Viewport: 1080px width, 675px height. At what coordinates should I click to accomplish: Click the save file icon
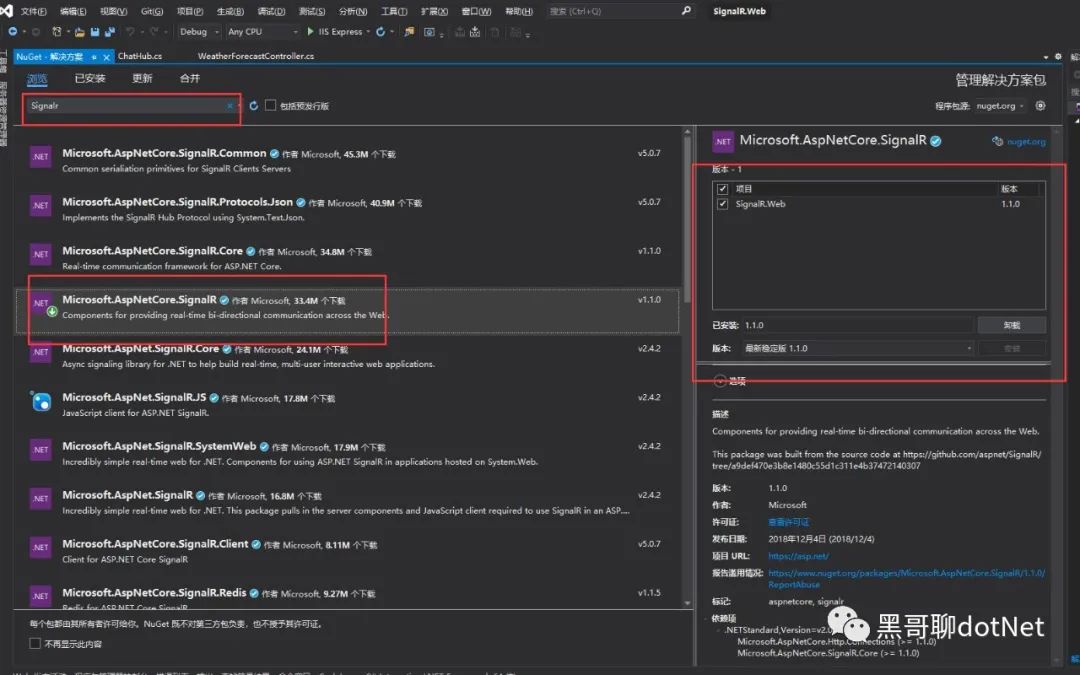coord(95,32)
